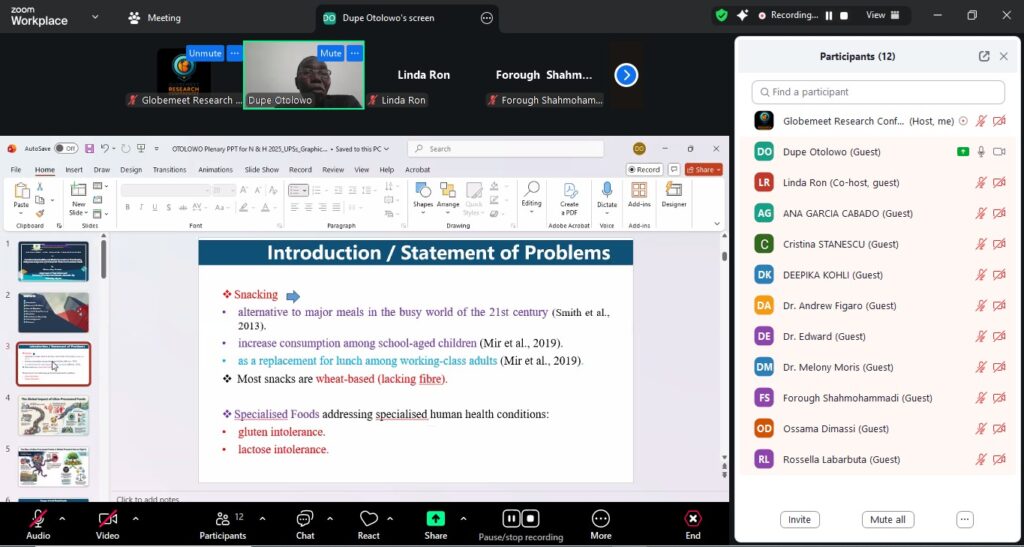Screen dimensions: 1024x547
Task: Show next video participants with arrow
Action: [626, 75]
